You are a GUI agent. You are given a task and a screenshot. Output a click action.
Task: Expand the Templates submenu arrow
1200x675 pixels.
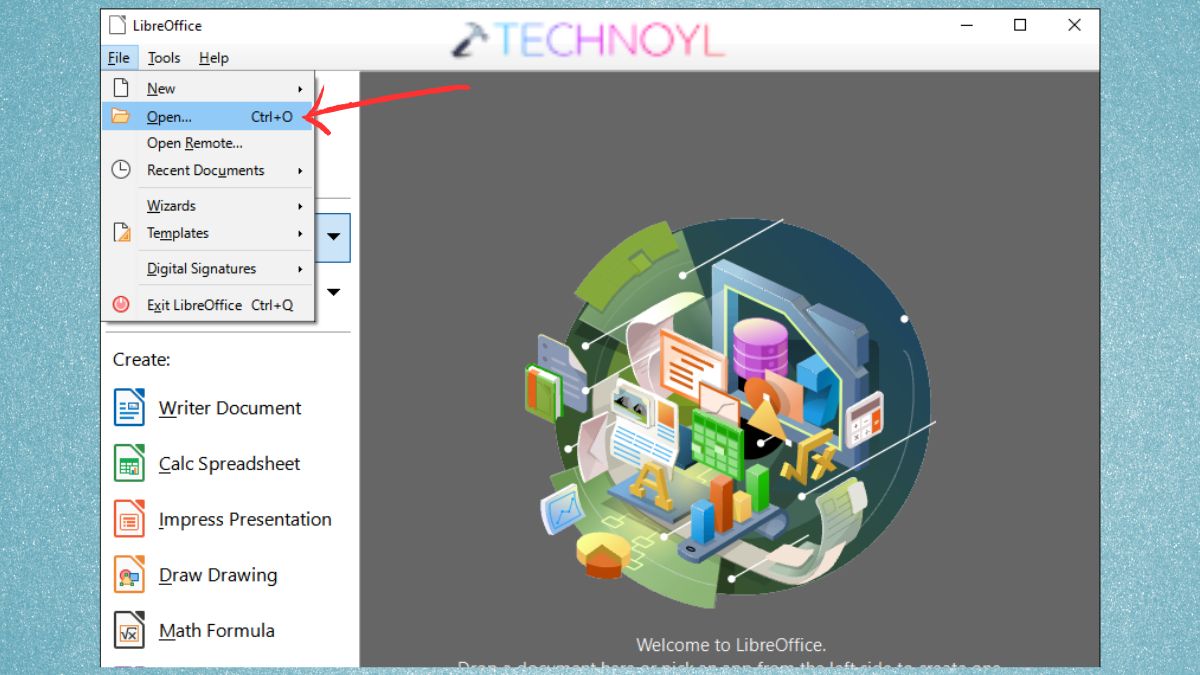click(x=300, y=234)
